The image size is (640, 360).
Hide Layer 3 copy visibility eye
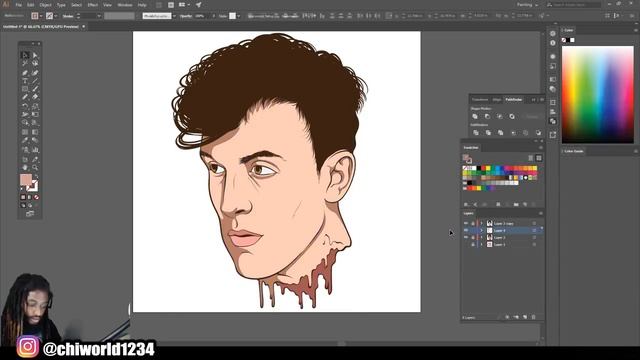pyautogui.click(x=466, y=223)
